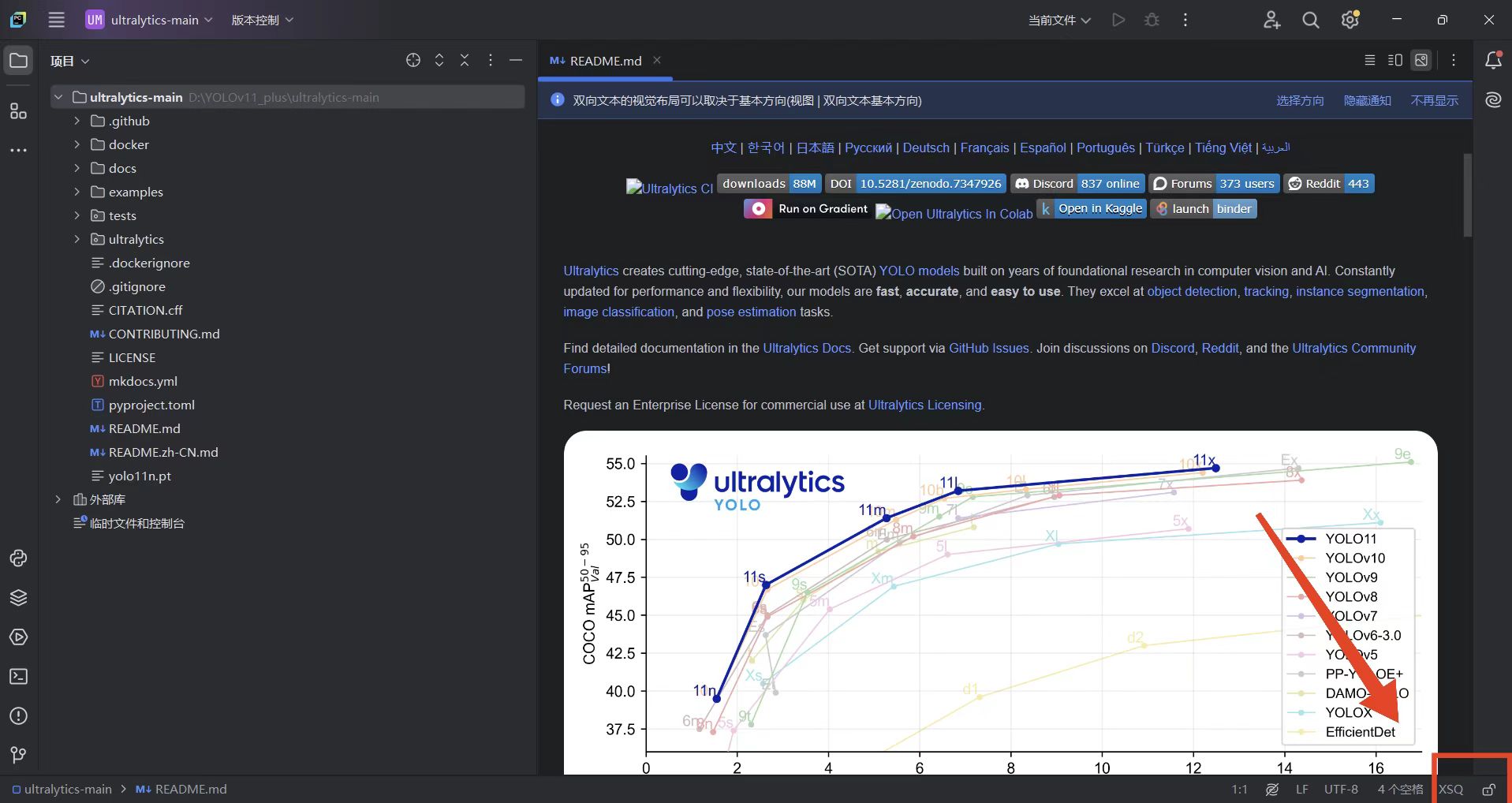The height and width of the screenshot is (803, 1512).
Task: Click the Run play button
Action: click(x=1118, y=20)
